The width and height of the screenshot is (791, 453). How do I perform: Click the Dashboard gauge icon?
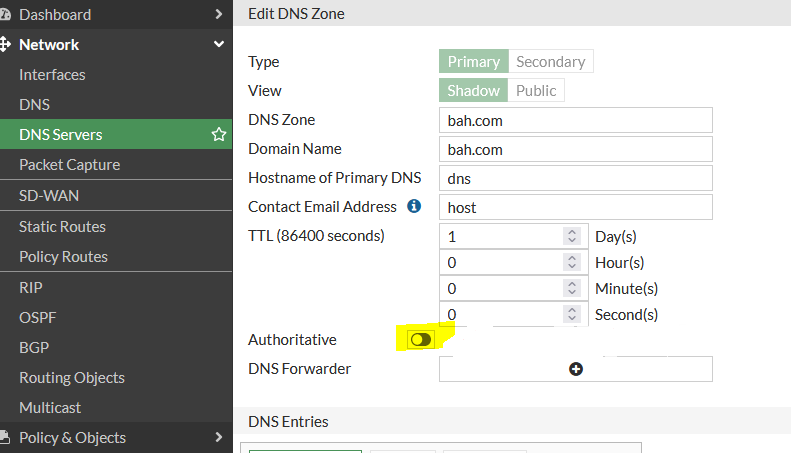5,15
